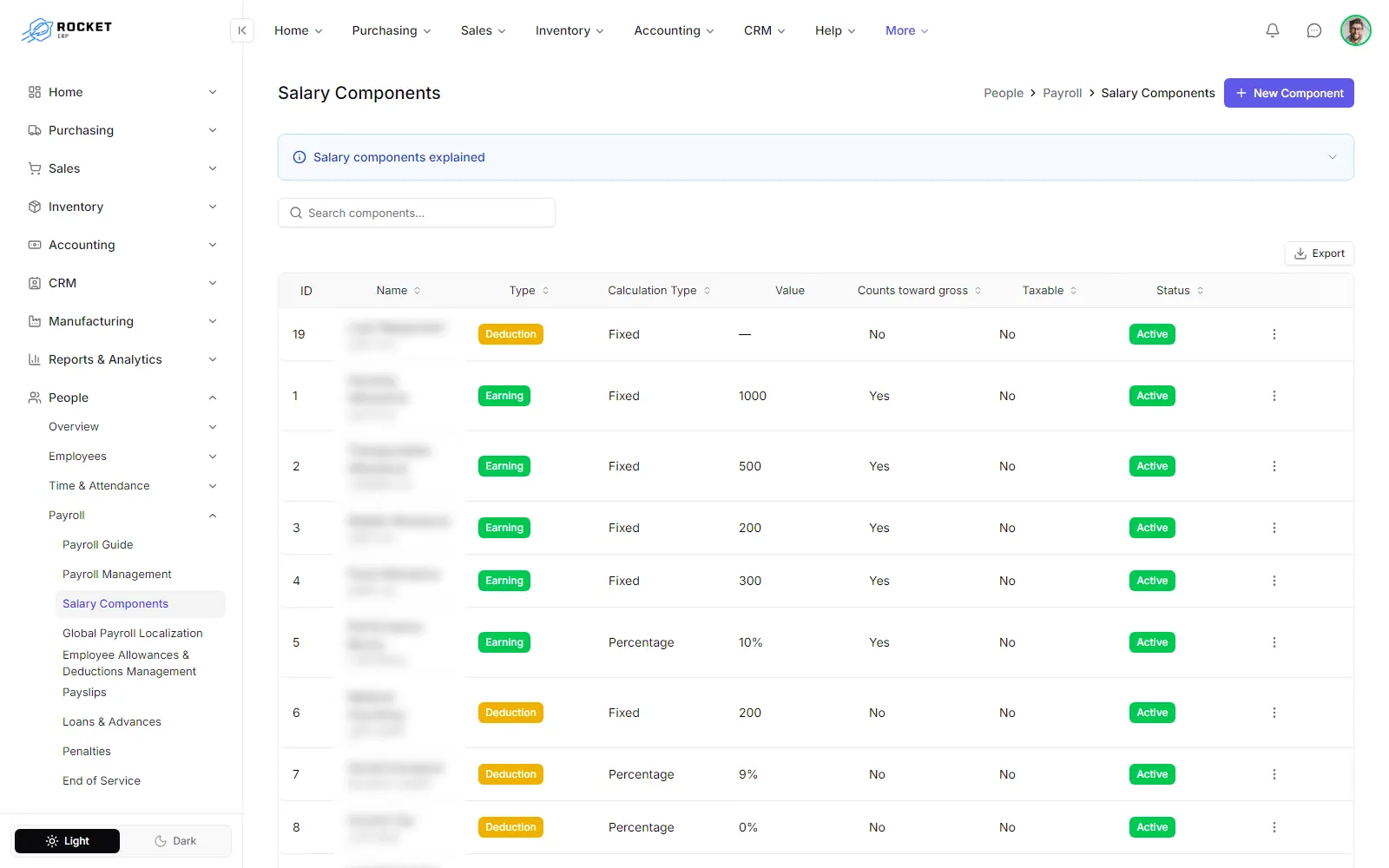Open the Help top menu

click(835, 30)
